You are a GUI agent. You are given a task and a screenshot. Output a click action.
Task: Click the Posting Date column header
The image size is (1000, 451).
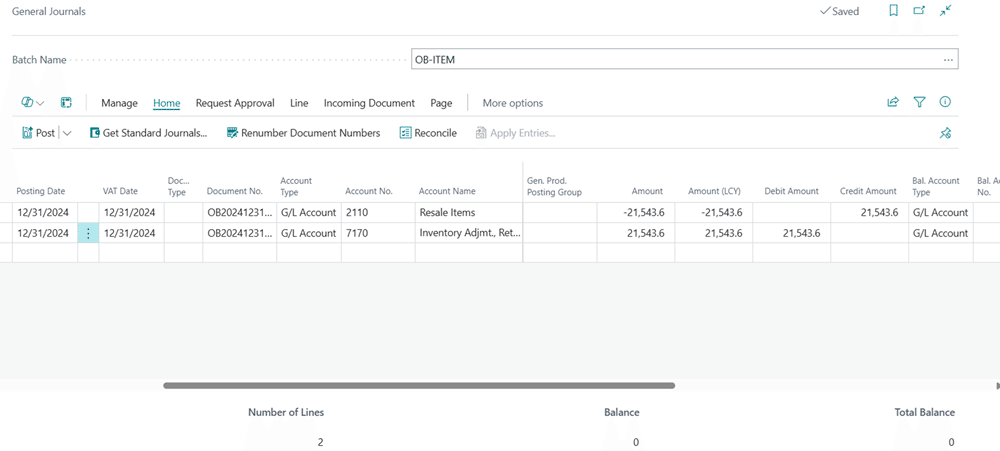pyautogui.click(x=41, y=191)
